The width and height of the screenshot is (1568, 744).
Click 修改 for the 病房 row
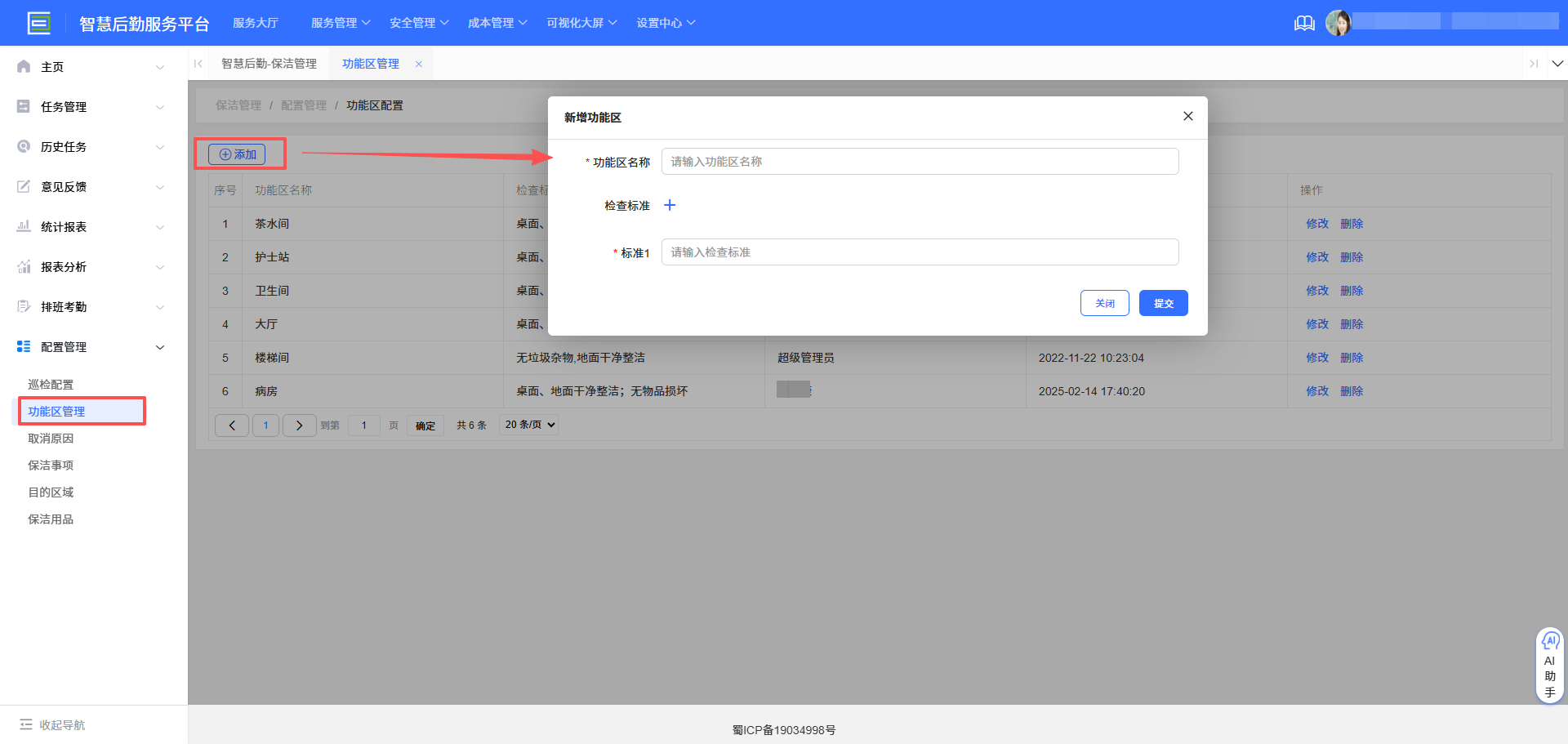point(1316,391)
